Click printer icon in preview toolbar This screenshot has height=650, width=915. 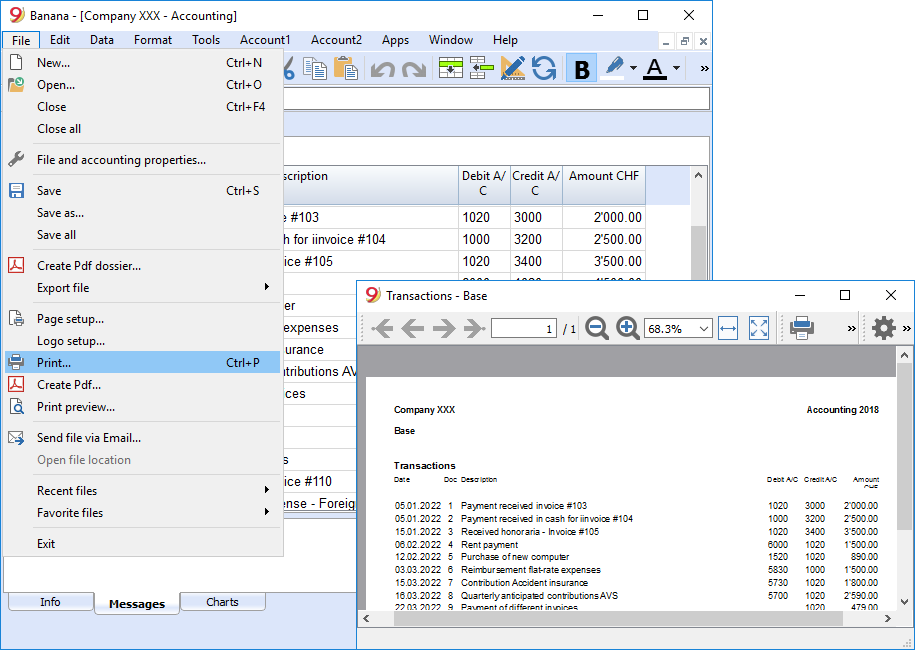pyautogui.click(x=802, y=328)
